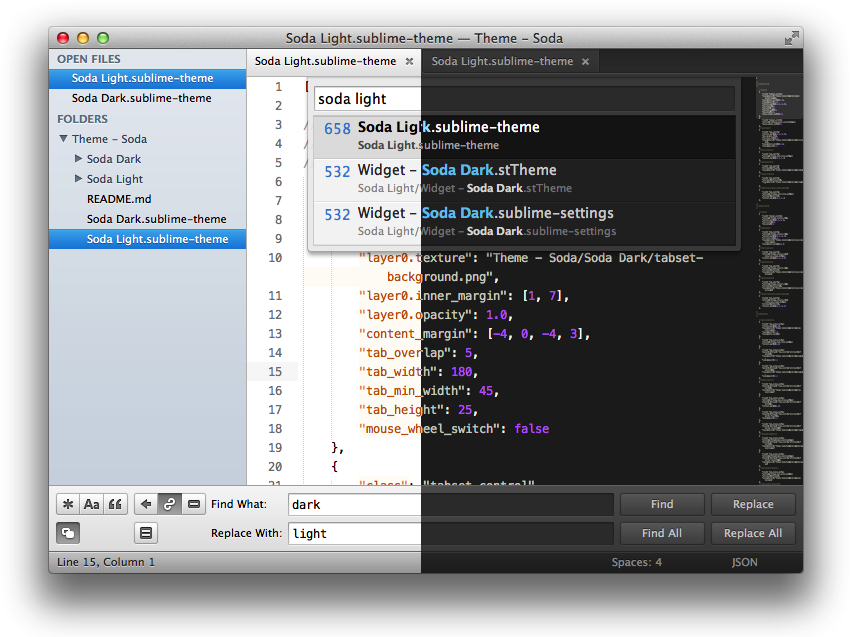Toggle regular expression search option
Screen dimensions: 850x637
(x=68, y=504)
